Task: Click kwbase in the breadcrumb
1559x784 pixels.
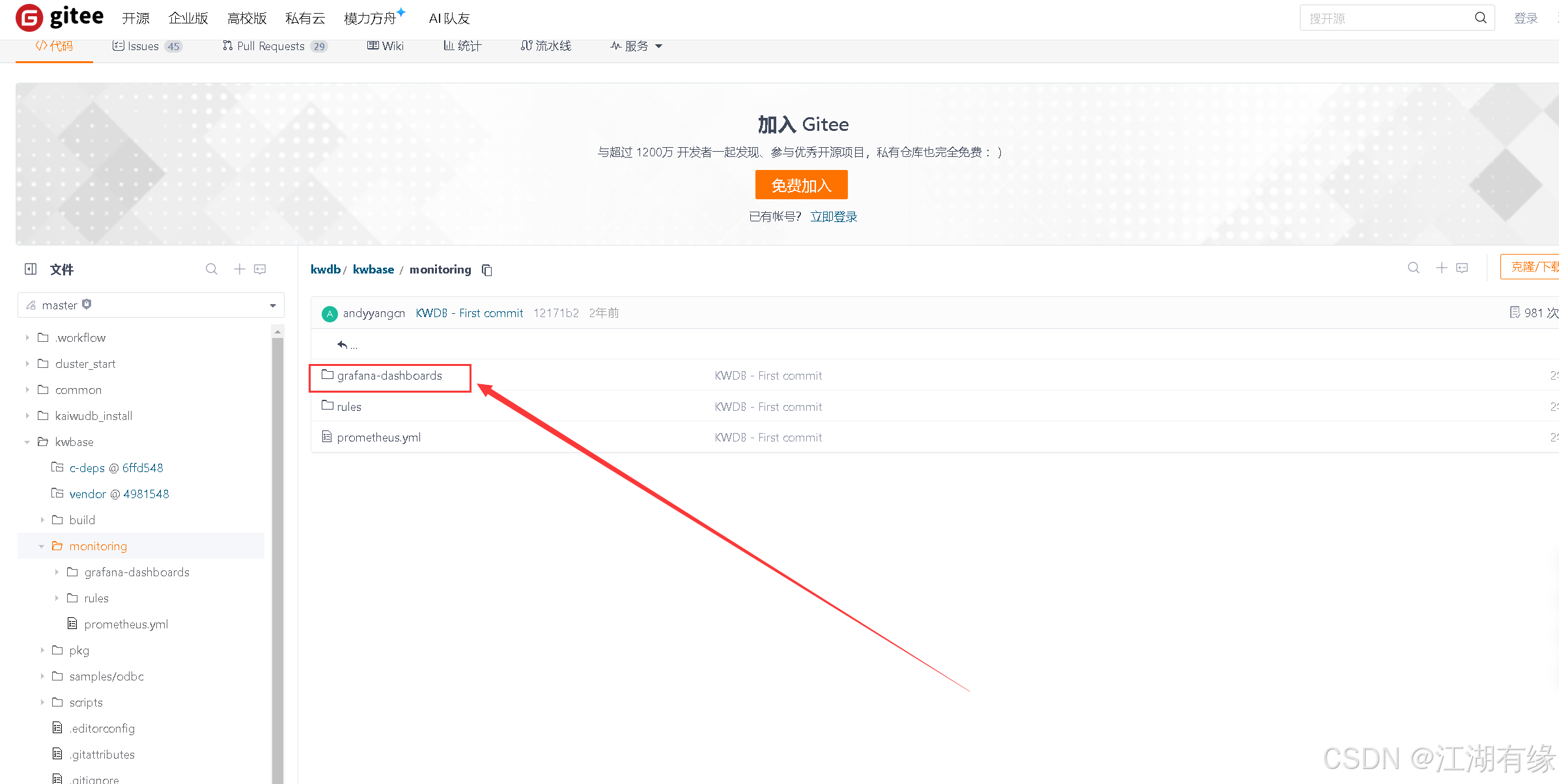Action: 373,270
